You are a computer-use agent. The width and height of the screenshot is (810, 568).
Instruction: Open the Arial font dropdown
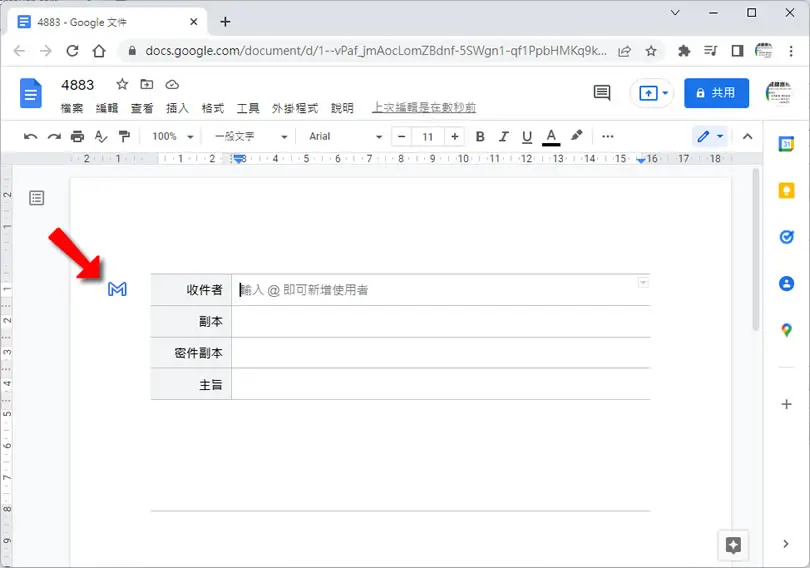345,136
